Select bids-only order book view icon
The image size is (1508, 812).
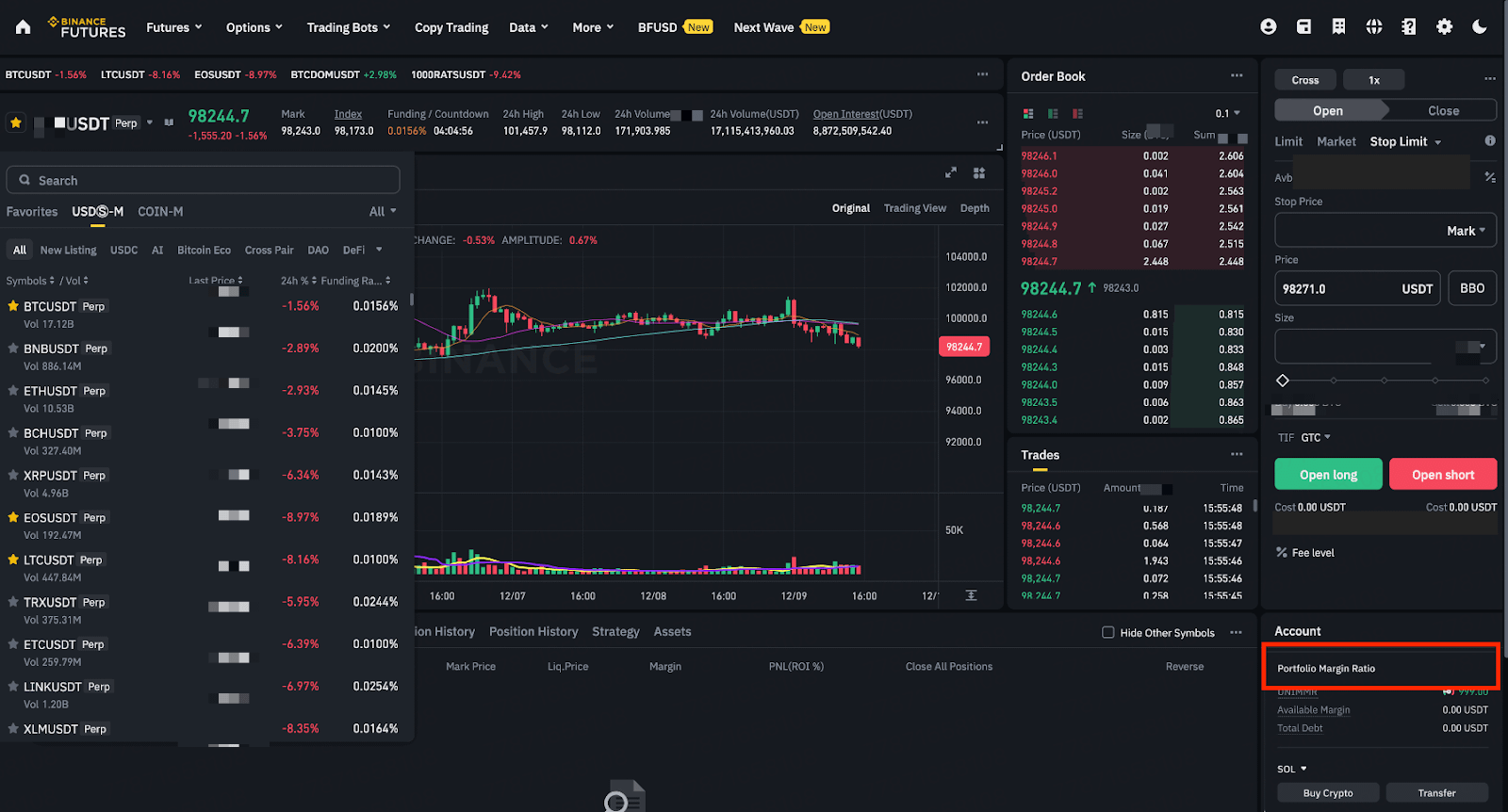coord(1053,114)
